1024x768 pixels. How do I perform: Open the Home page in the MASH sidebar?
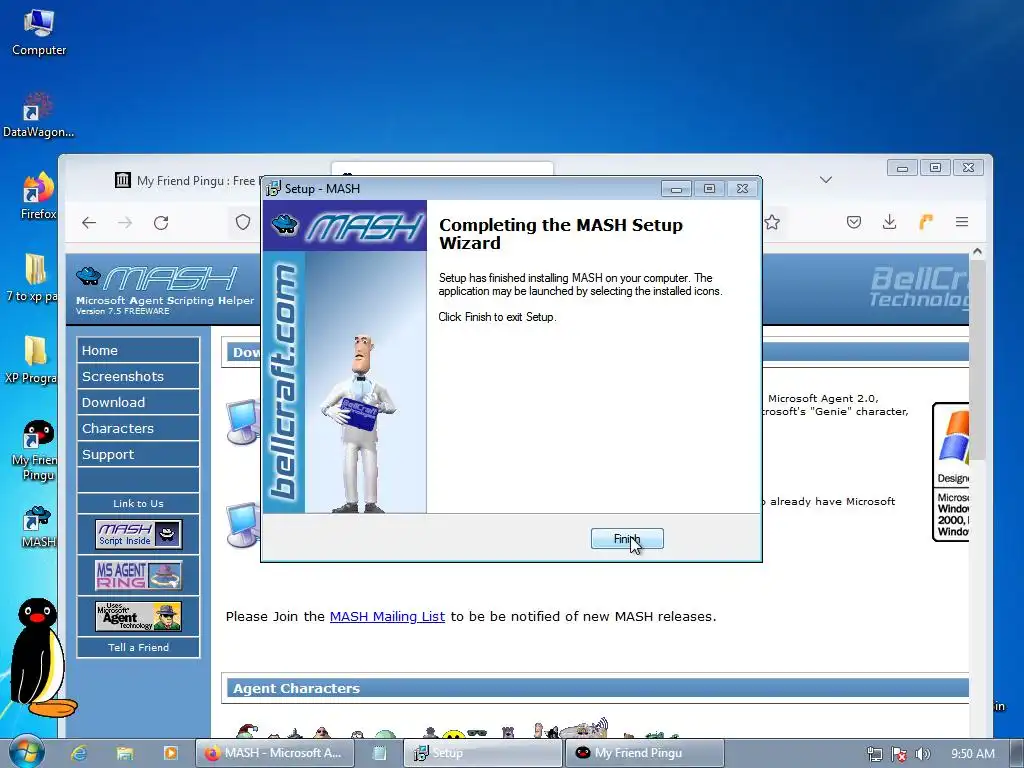pyautogui.click(x=138, y=350)
